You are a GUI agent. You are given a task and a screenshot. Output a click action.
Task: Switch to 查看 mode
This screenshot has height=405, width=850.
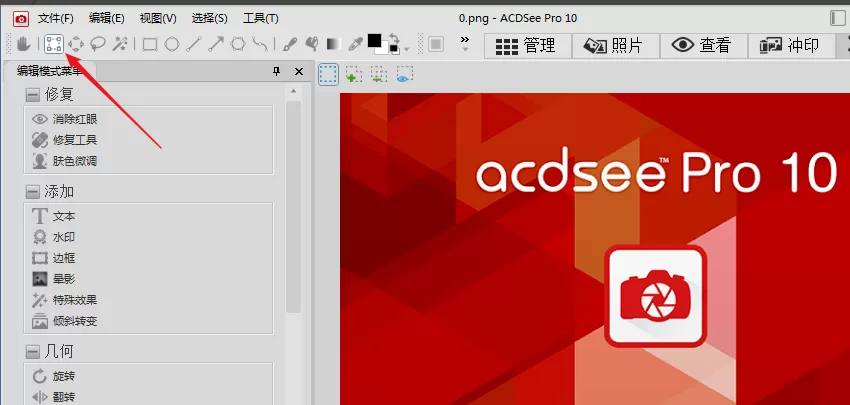pyautogui.click(x=704, y=46)
